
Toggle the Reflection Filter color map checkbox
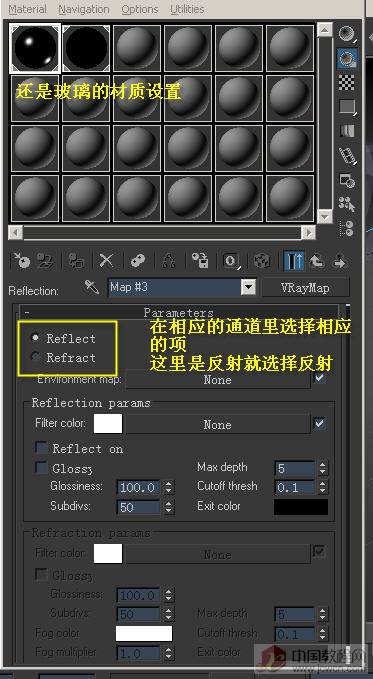(x=319, y=423)
